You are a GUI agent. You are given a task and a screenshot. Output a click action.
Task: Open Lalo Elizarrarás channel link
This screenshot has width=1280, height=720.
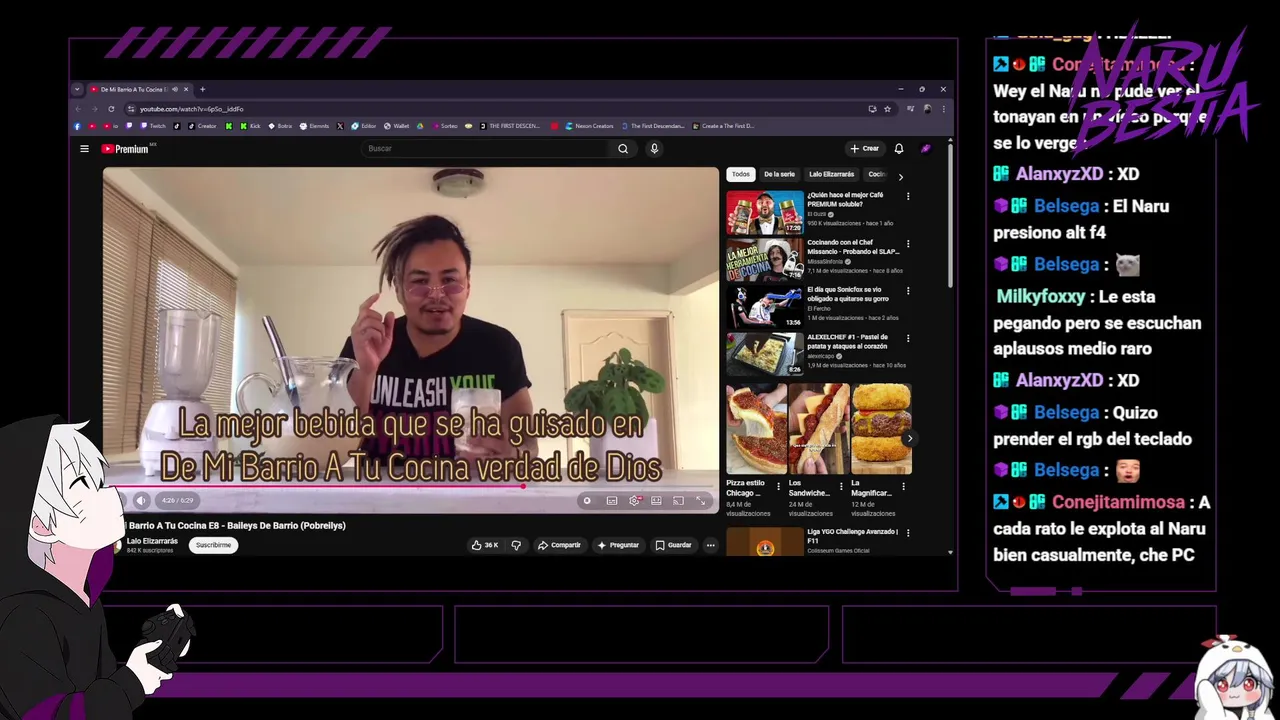[152, 541]
